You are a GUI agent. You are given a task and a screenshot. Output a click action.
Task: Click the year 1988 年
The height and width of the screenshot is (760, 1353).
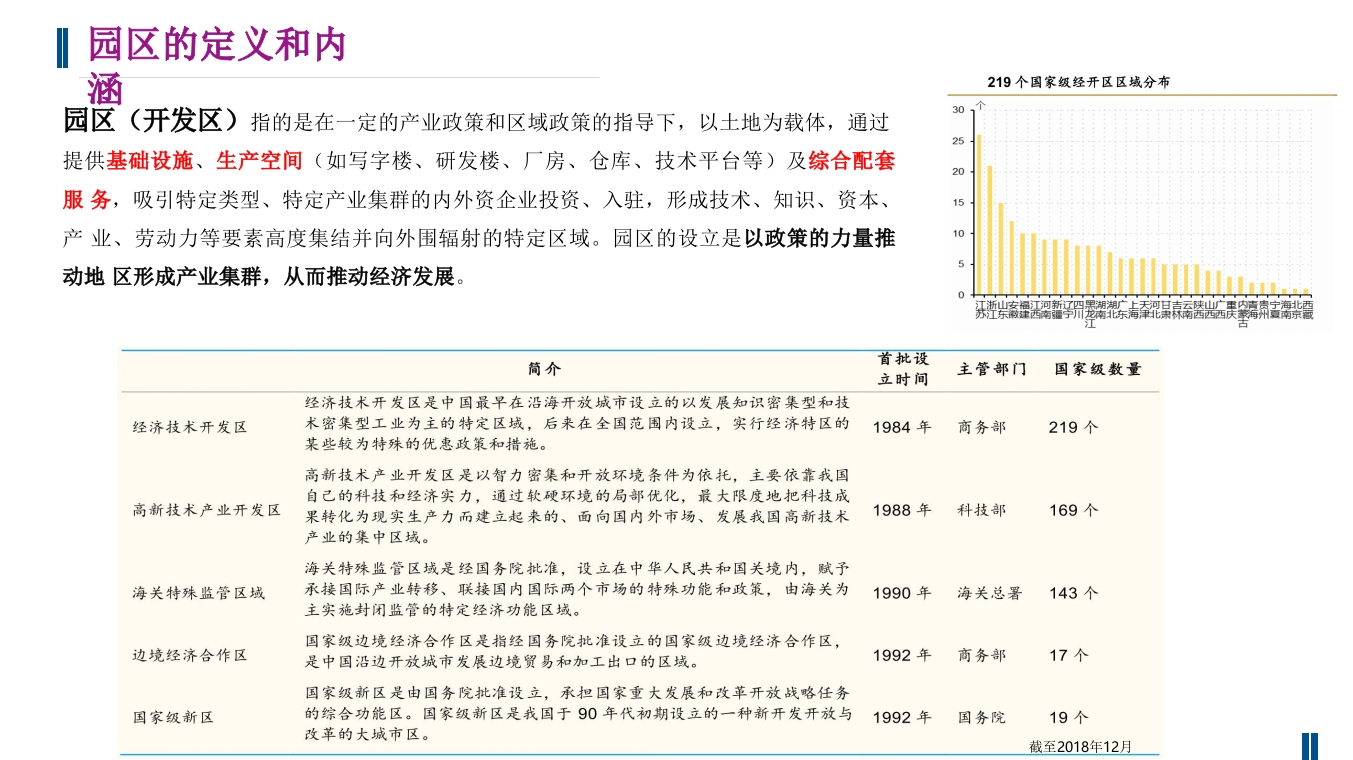click(x=902, y=510)
